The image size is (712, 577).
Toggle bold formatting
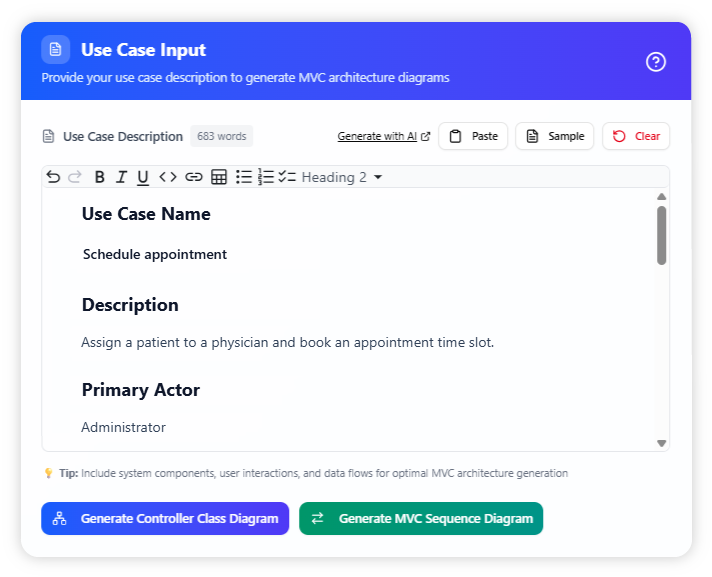coord(99,177)
